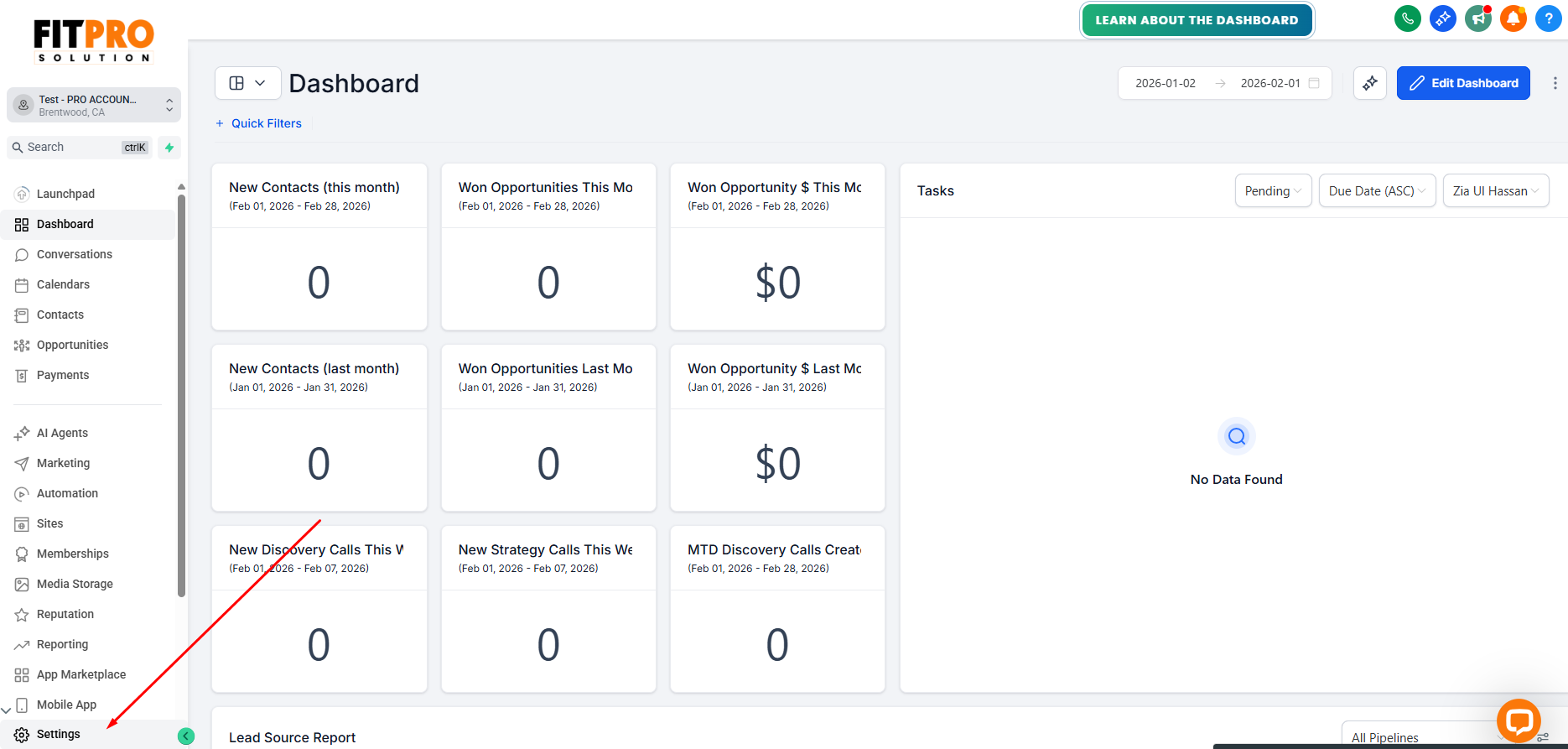Open the Due Date (ASC) sort dropdown
Viewport: 1568px width, 749px height.
point(1377,191)
